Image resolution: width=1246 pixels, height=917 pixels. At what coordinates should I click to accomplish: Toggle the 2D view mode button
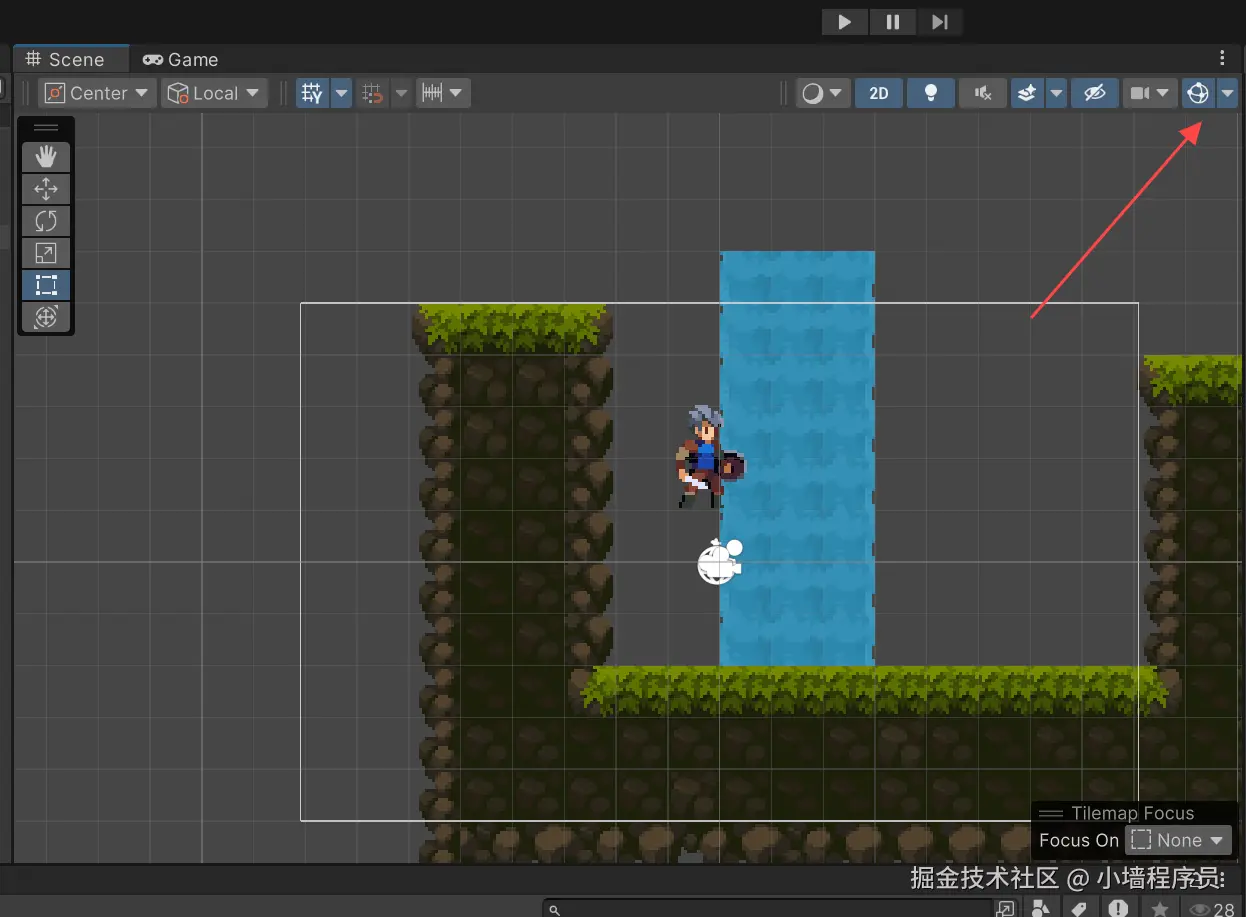879,93
